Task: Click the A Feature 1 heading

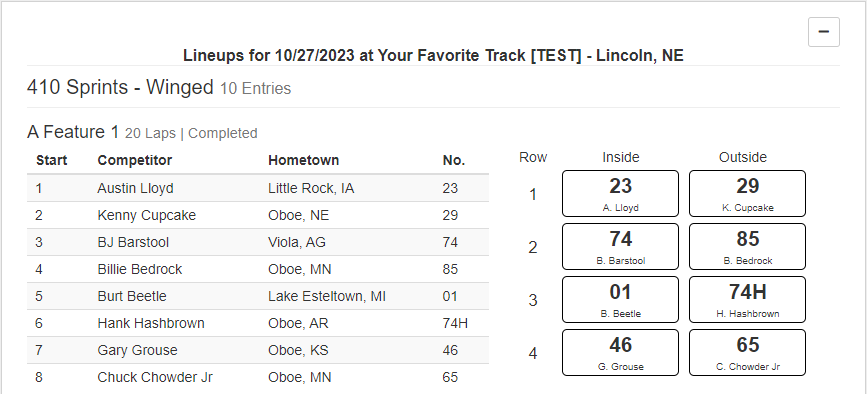Action: pyautogui.click(x=73, y=132)
